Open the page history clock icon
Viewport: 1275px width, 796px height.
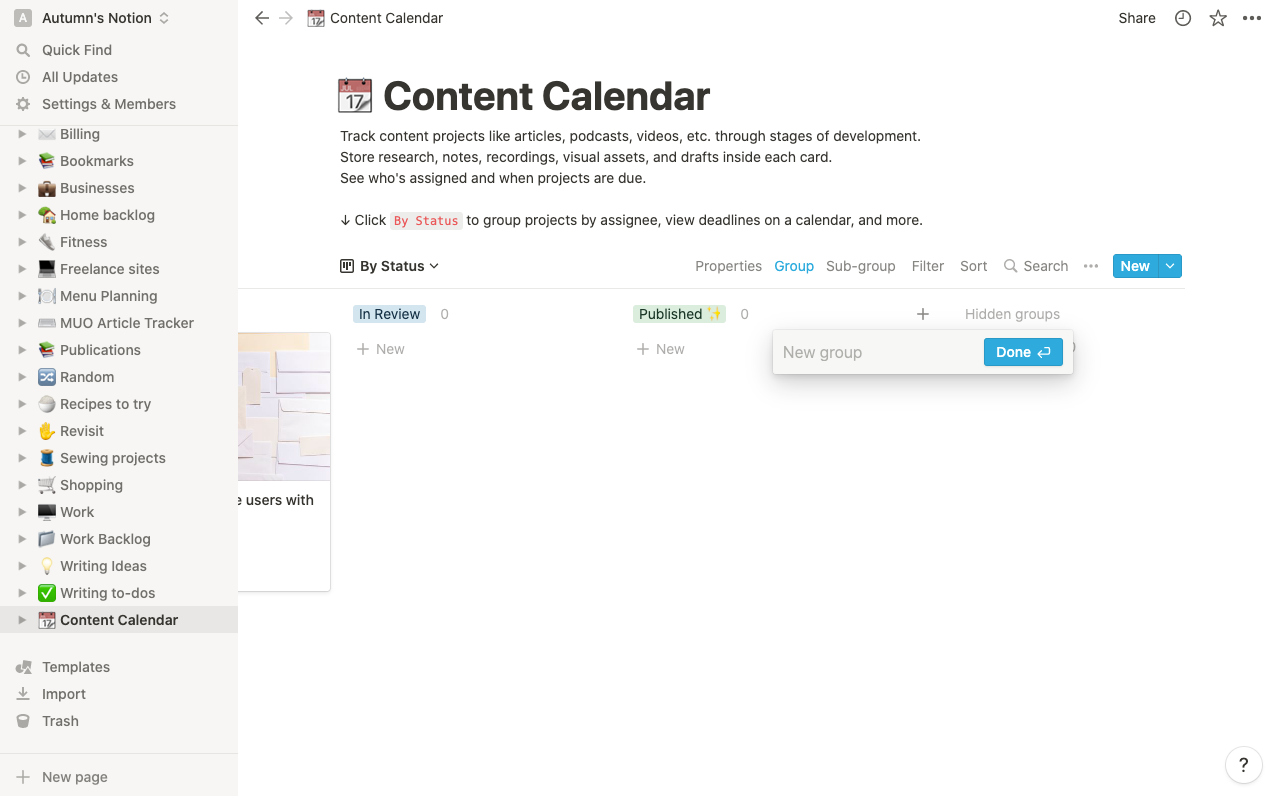(1183, 18)
